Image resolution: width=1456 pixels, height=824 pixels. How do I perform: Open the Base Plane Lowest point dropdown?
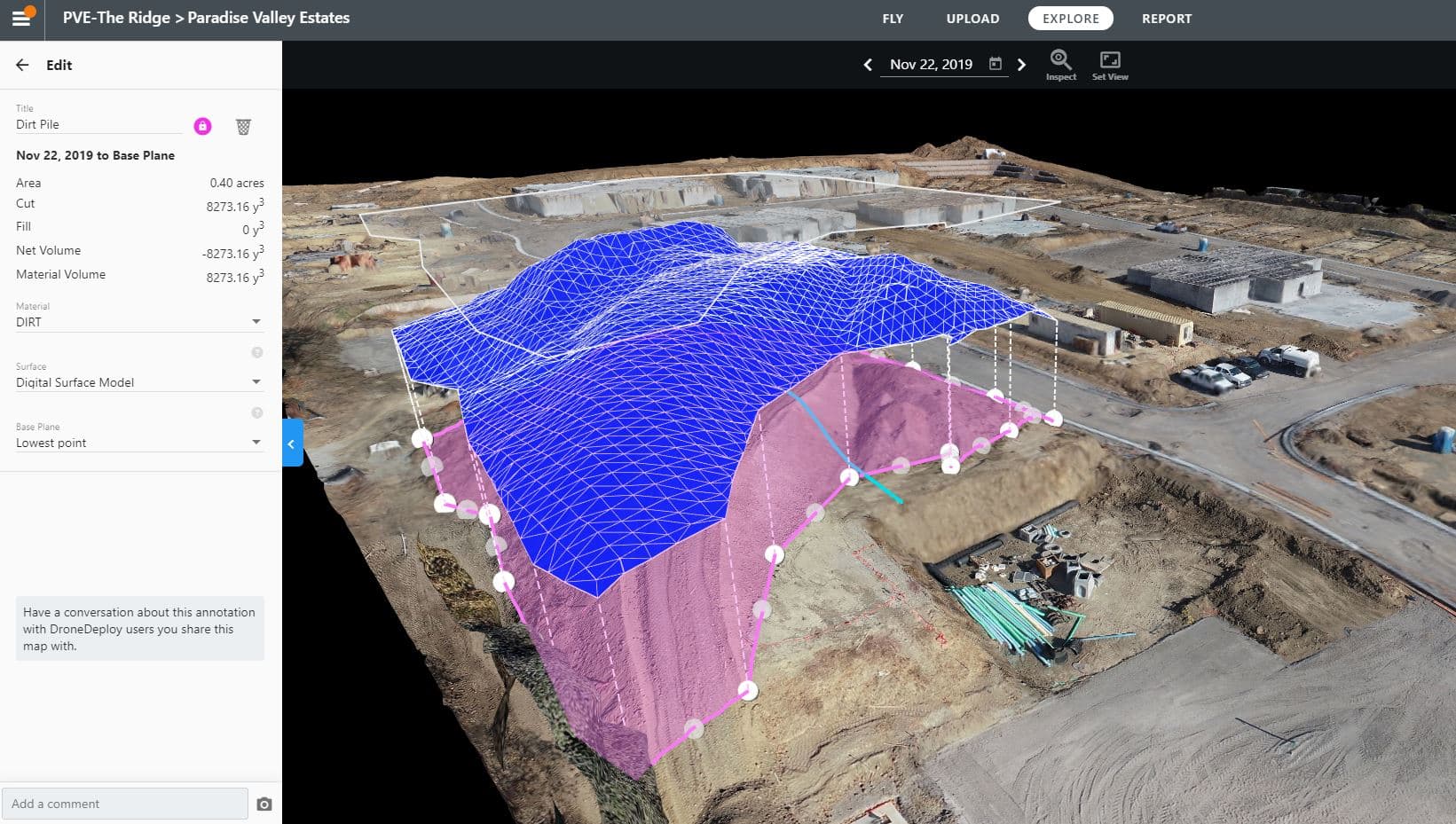pos(139,443)
